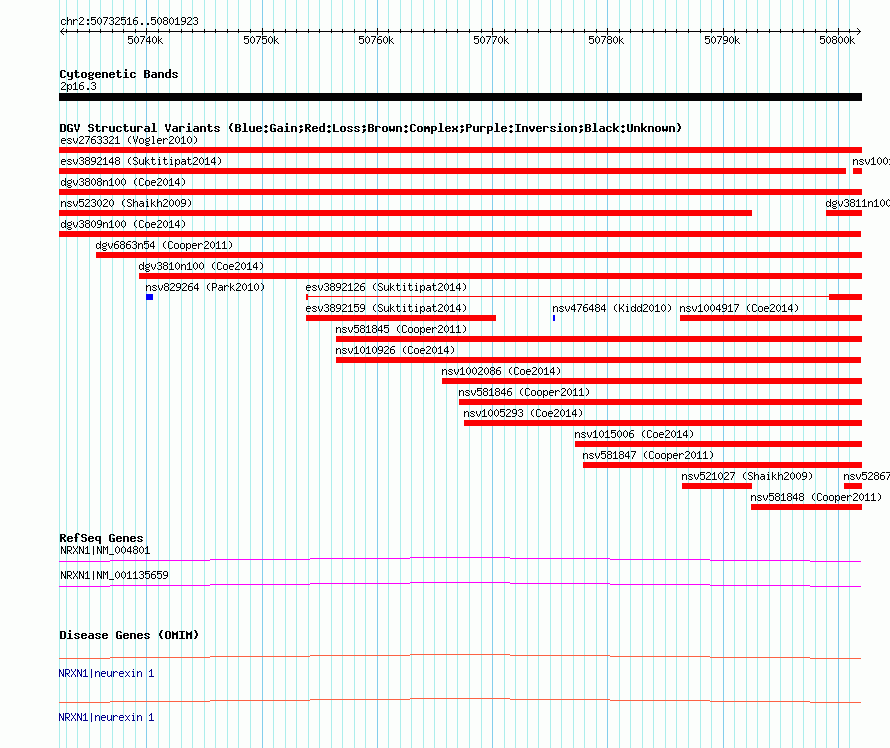Click the blue nsv829264 gain variant box

coord(149,297)
